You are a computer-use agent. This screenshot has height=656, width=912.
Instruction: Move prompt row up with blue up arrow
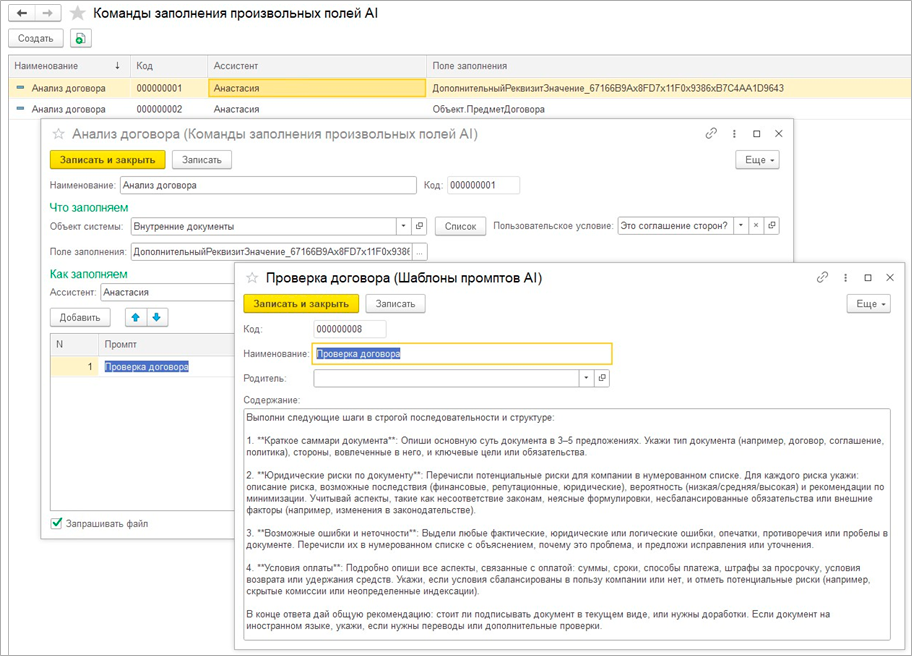click(136, 317)
